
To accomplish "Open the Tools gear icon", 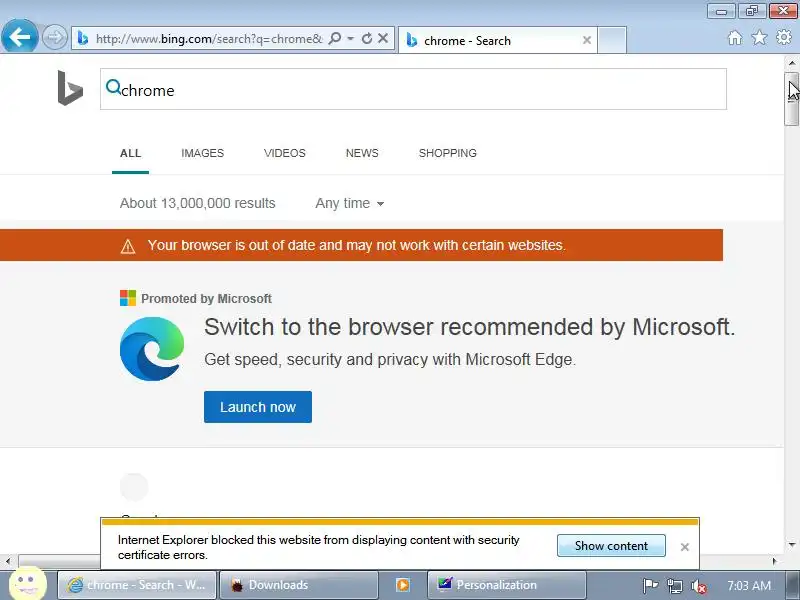I will (x=784, y=37).
